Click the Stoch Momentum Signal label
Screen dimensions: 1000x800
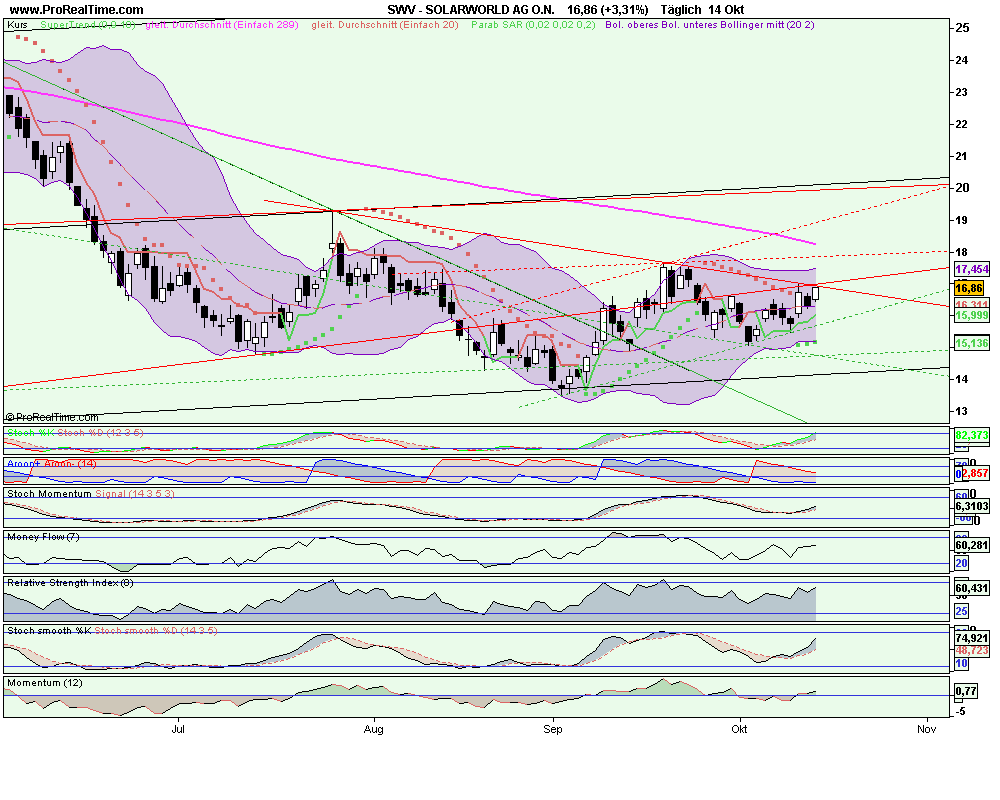pyautogui.click(x=91, y=494)
